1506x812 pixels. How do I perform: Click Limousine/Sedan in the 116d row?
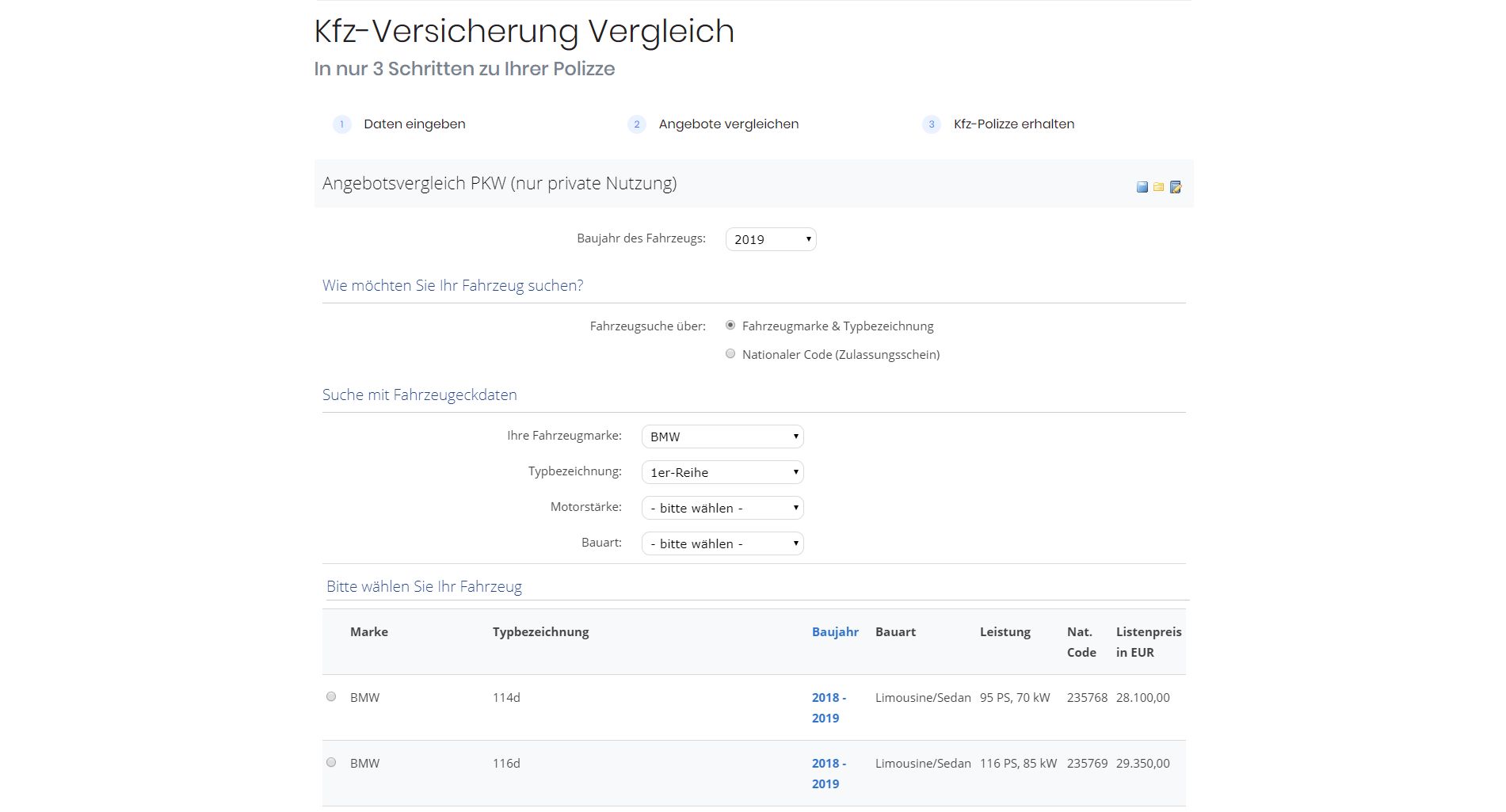coord(923,764)
